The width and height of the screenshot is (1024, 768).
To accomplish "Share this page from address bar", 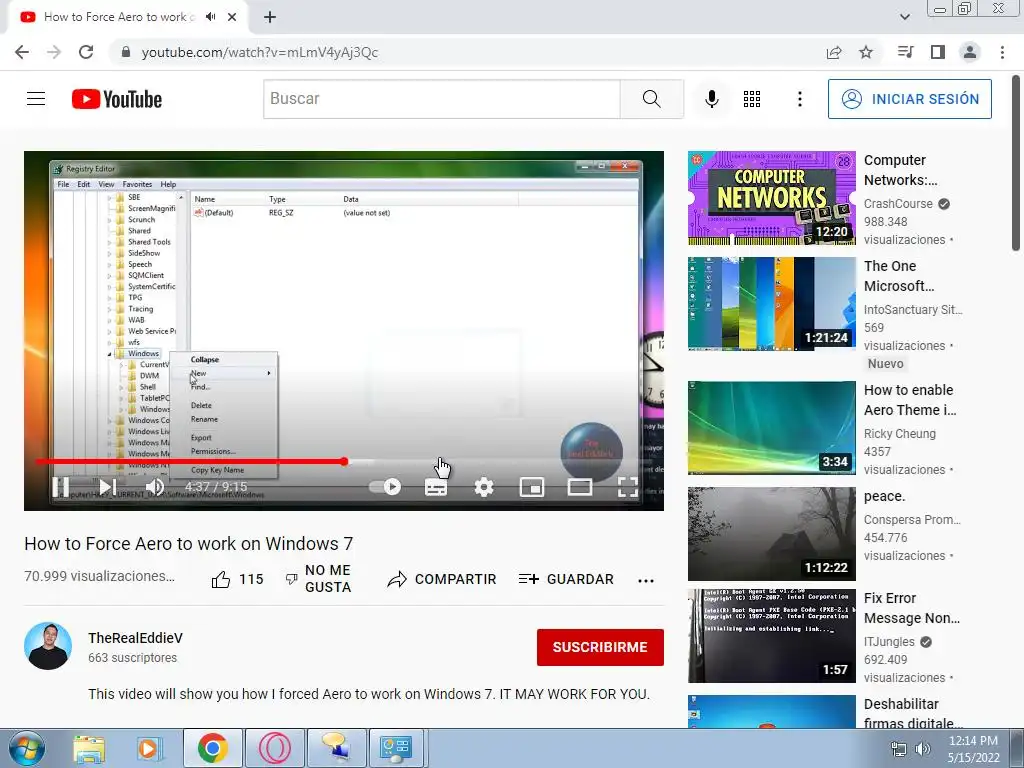I will [834, 52].
